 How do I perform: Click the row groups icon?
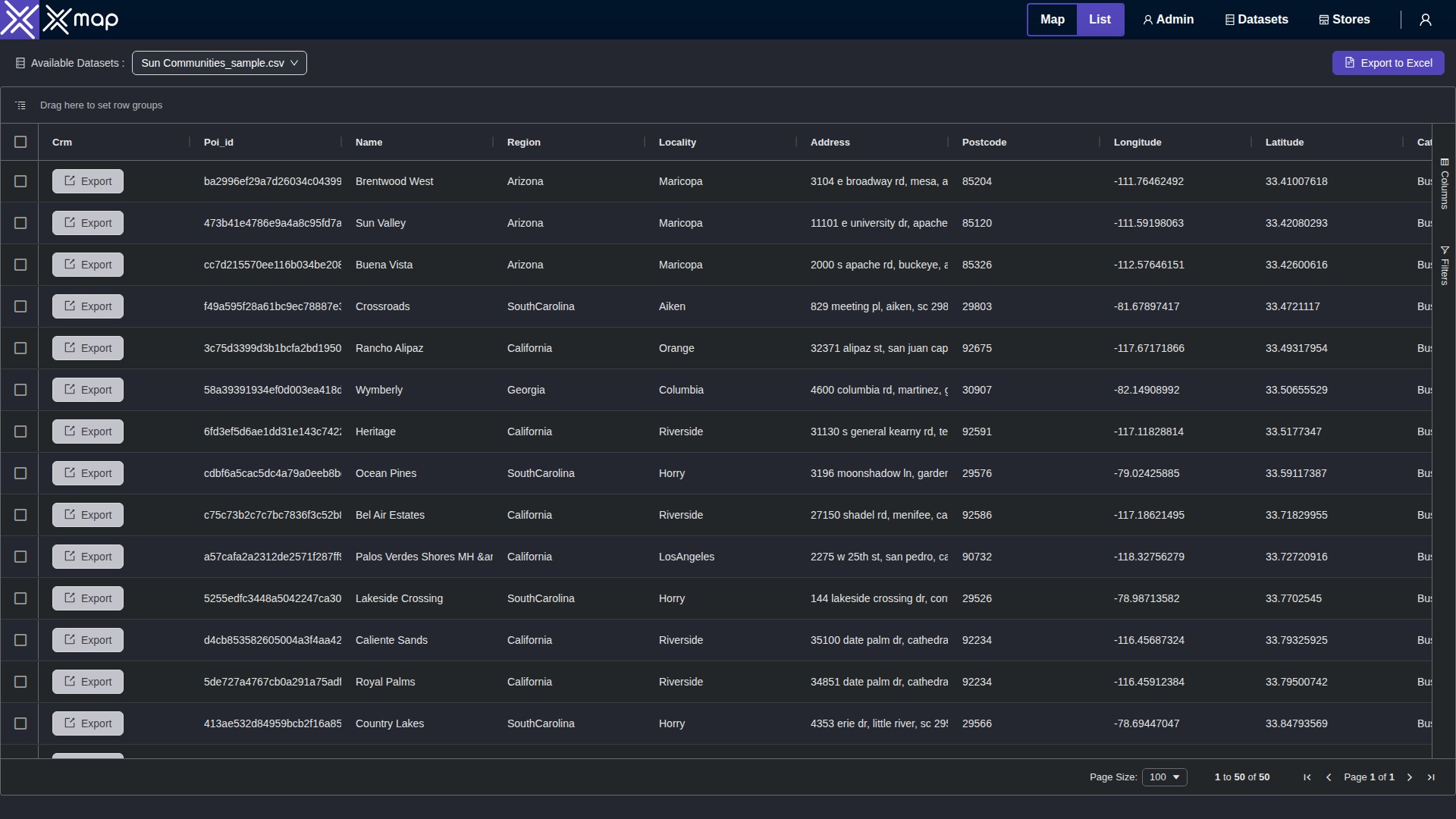point(20,105)
